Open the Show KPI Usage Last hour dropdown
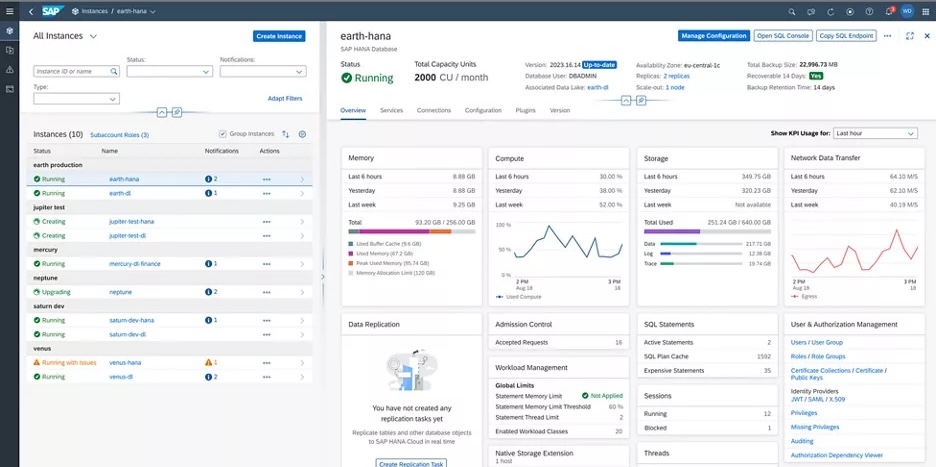This screenshot has width=936, height=467. (x=875, y=134)
